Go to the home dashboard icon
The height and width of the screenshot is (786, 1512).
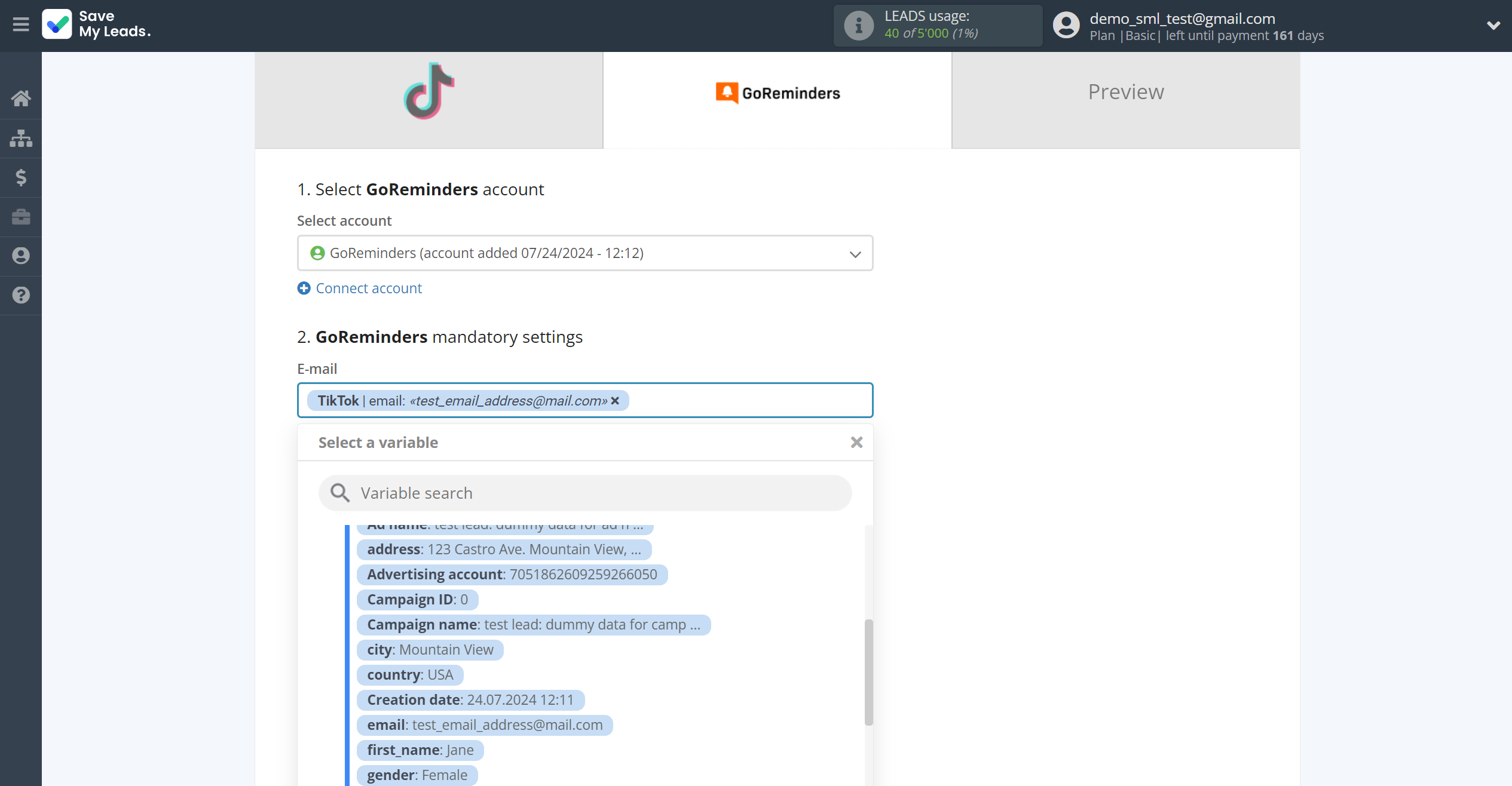(21, 98)
